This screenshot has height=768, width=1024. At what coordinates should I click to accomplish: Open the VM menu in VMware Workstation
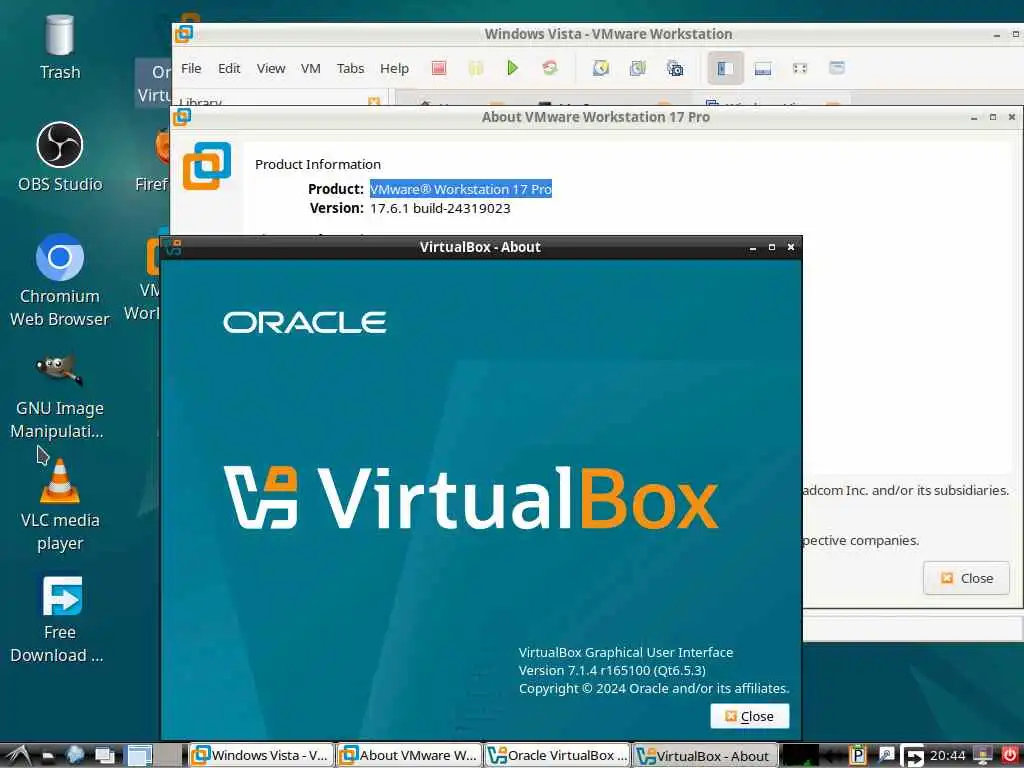pos(310,69)
